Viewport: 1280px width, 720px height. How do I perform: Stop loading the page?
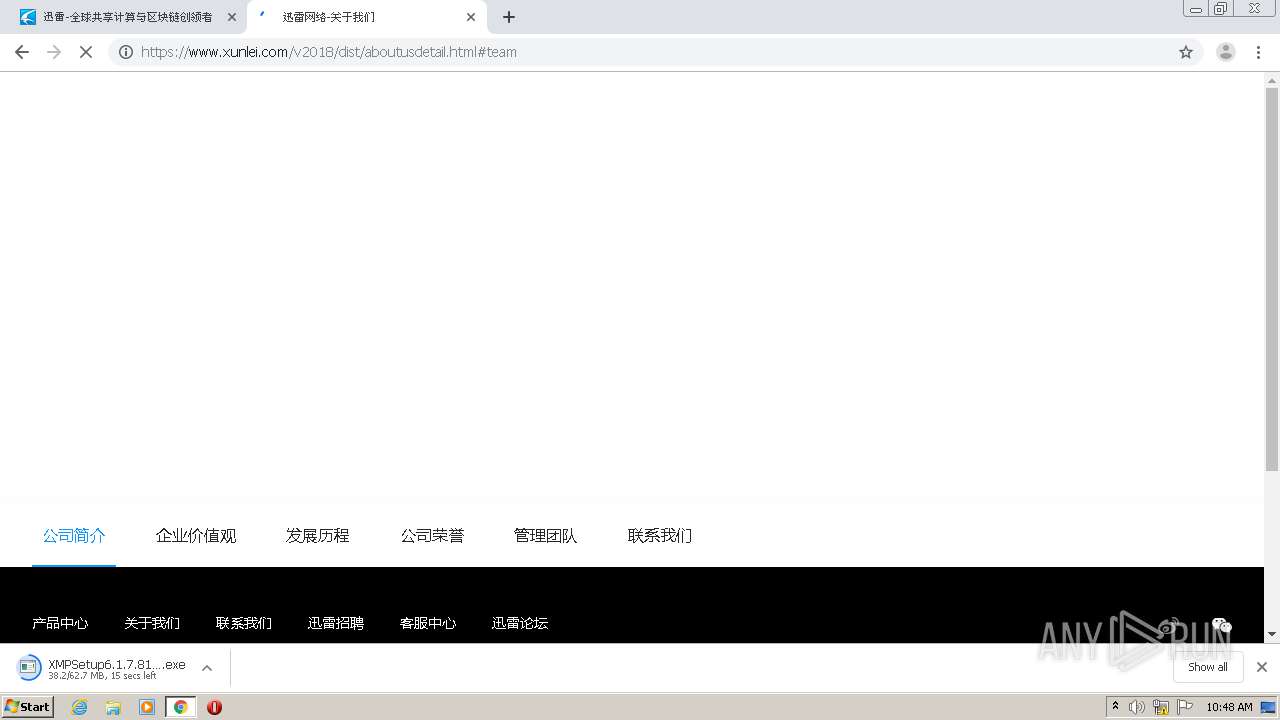86,52
